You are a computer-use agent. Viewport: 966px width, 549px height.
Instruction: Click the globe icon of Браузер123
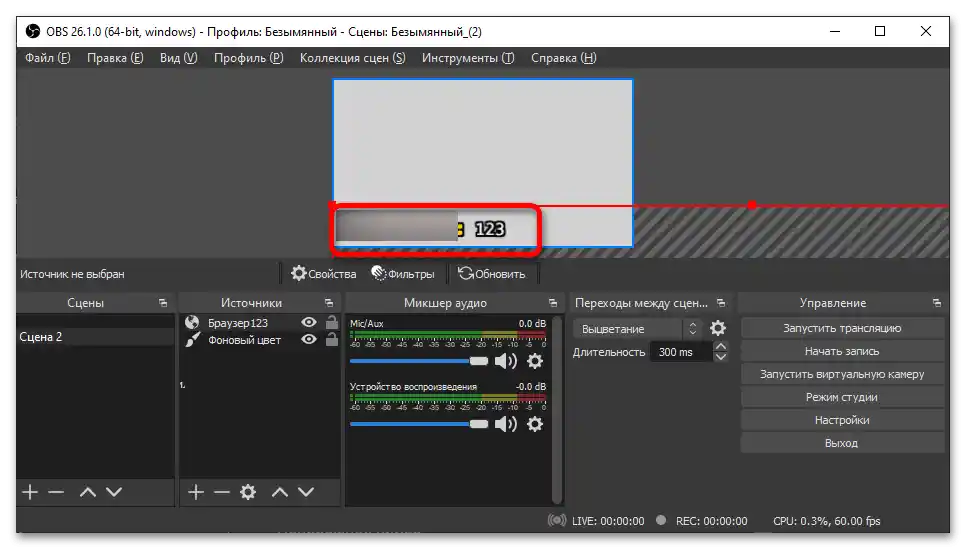(x=192, y=322)
